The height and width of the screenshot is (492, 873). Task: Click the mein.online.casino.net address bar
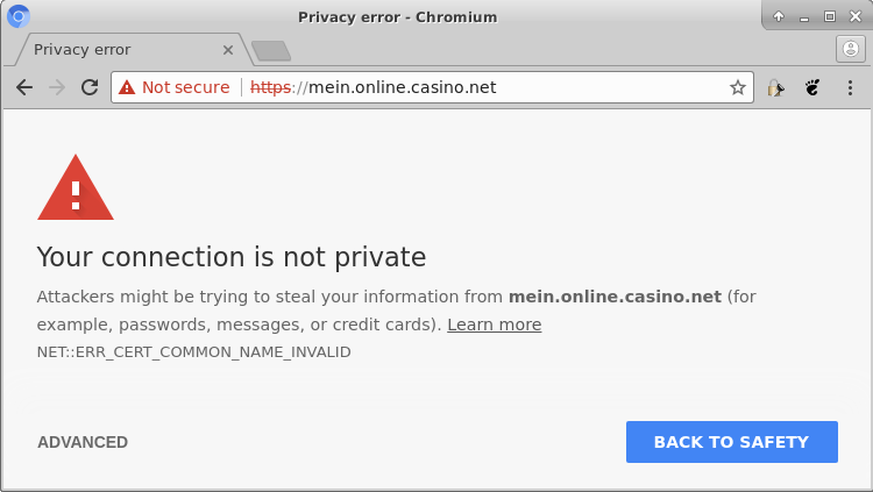point(500,88)
